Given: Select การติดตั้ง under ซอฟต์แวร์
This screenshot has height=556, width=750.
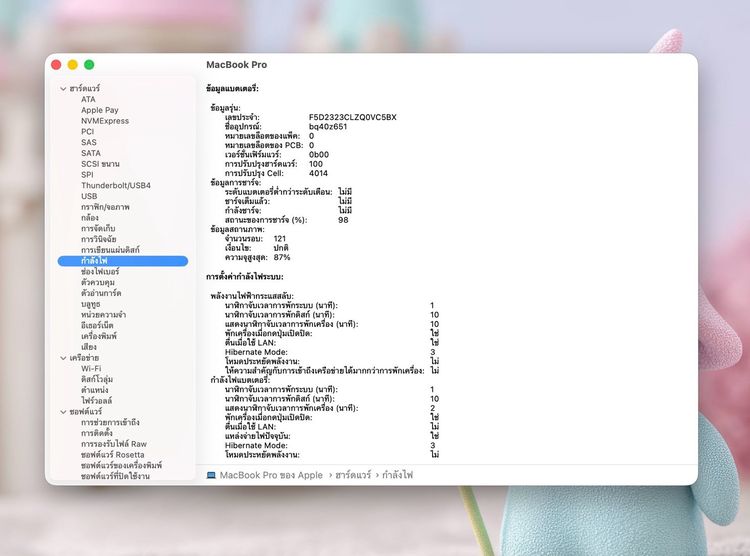Looking at the screenshot, I should pyautogui.click(x=97, y=433).
